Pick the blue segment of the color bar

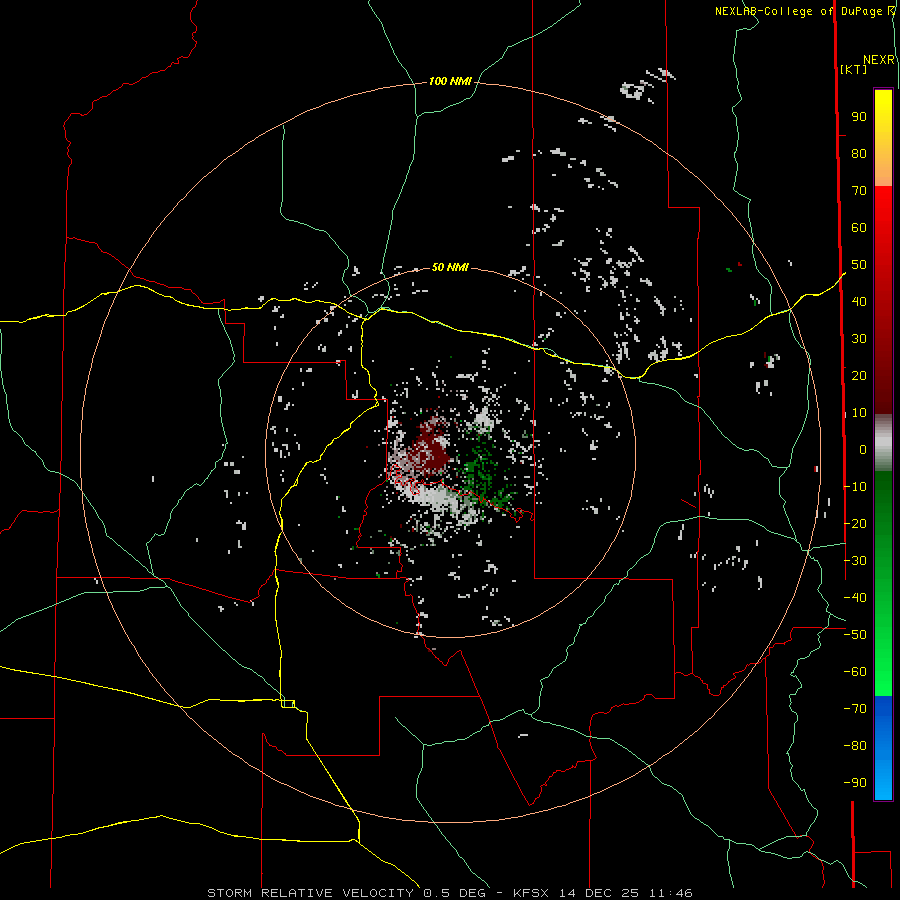[883, 746]
